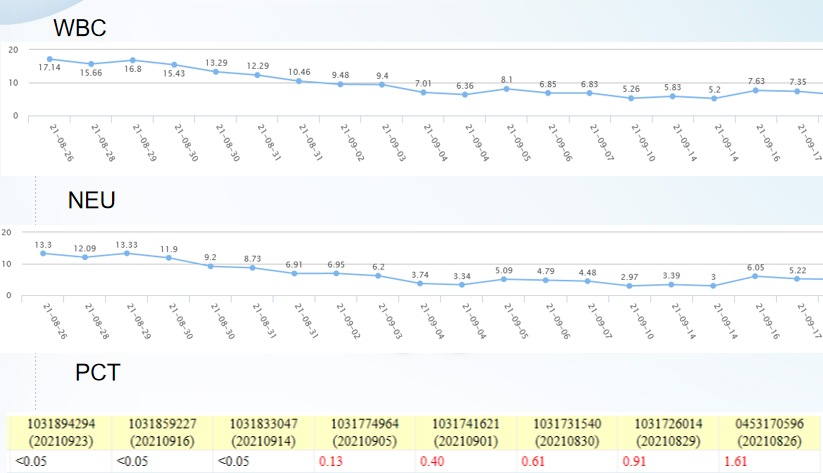Click the 3.74 point on NEU chart
Image resolution: width=823 pixels, height=473 pixels.
tap(420, 283)
